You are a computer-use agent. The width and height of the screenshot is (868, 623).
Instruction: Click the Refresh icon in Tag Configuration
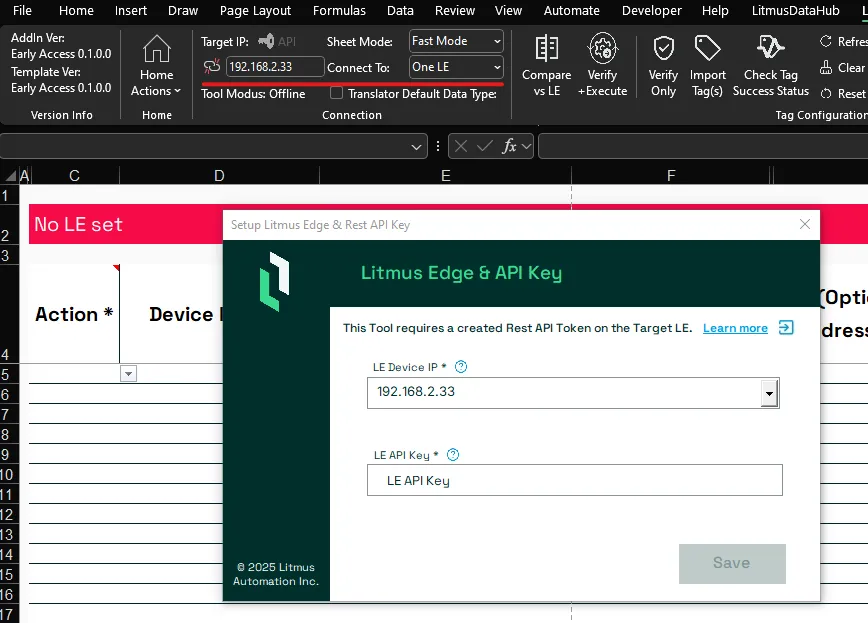pos(826,41)
